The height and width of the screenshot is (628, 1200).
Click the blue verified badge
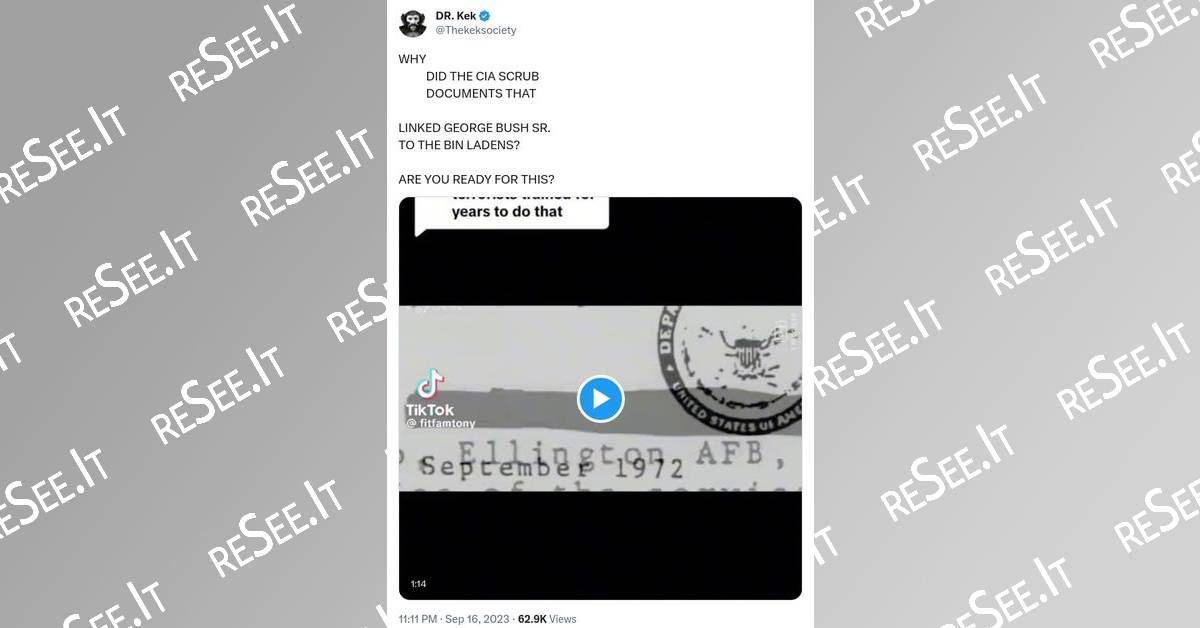[x=484, y=16]
